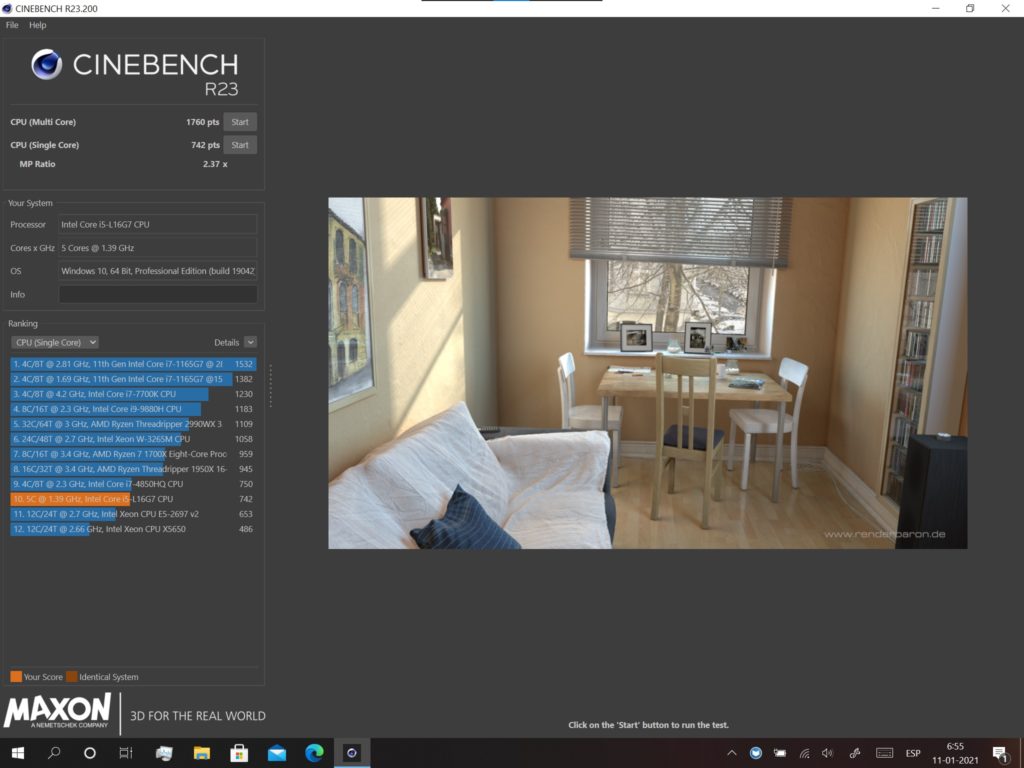Open the File menu
The height and width of the screenshot is (768, 1024).
coord(12,25)
